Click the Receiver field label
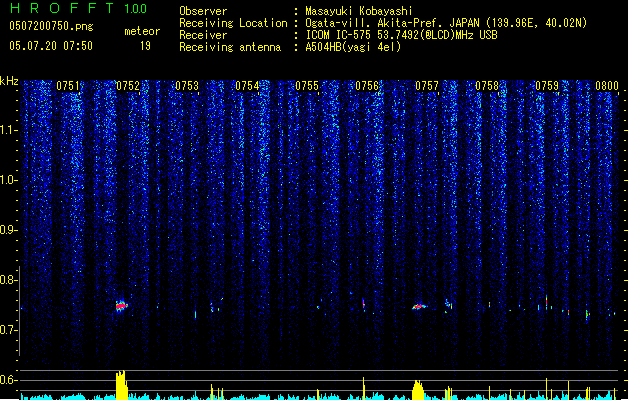The width and height of the screenshot is (629, 400). 203,35
